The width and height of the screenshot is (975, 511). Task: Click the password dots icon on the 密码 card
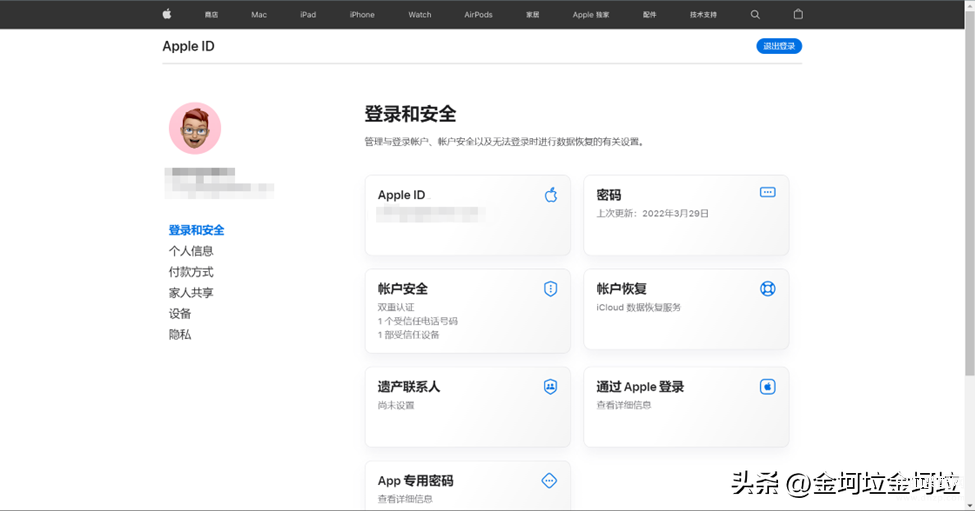pos(767,192)
